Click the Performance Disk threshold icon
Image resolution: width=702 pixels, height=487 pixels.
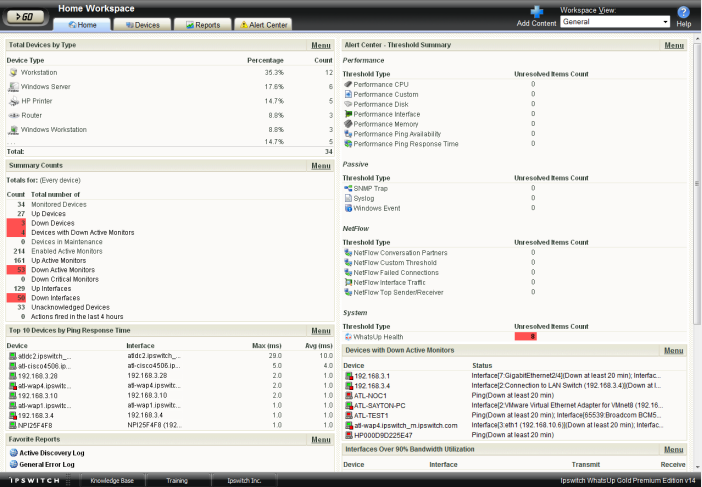tap(348, 104)
